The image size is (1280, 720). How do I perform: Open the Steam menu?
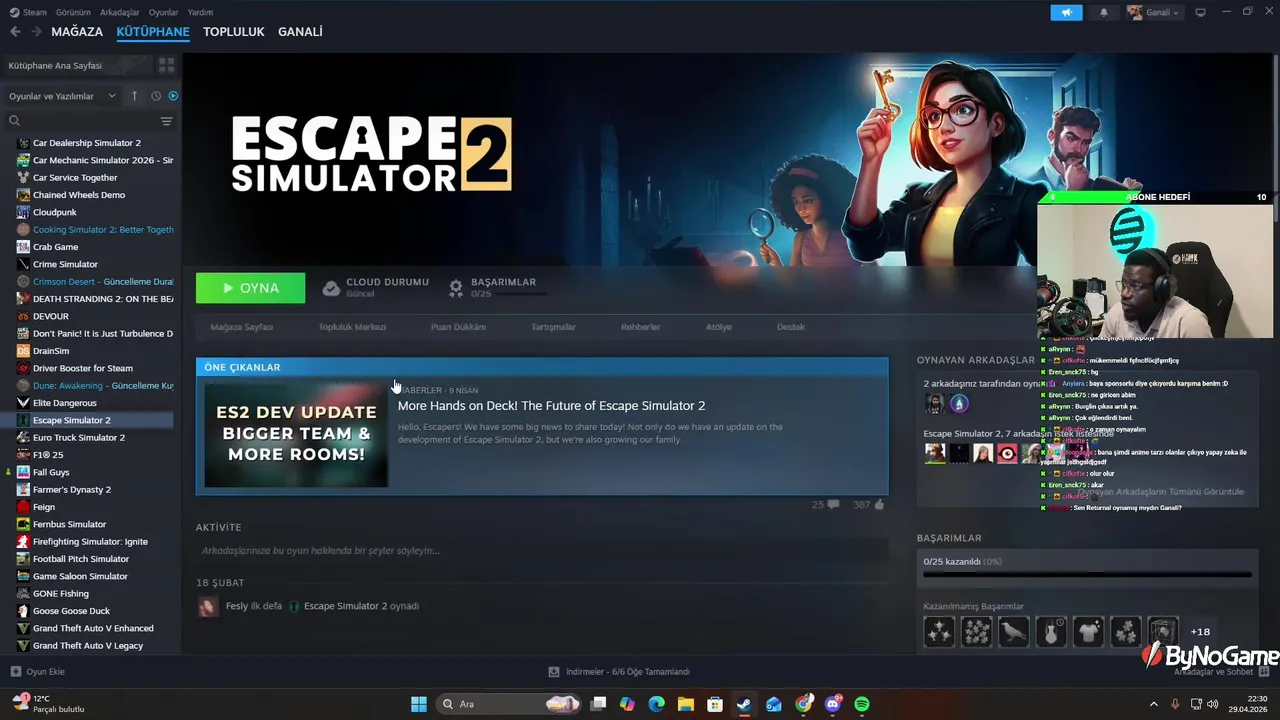[29, 12]
